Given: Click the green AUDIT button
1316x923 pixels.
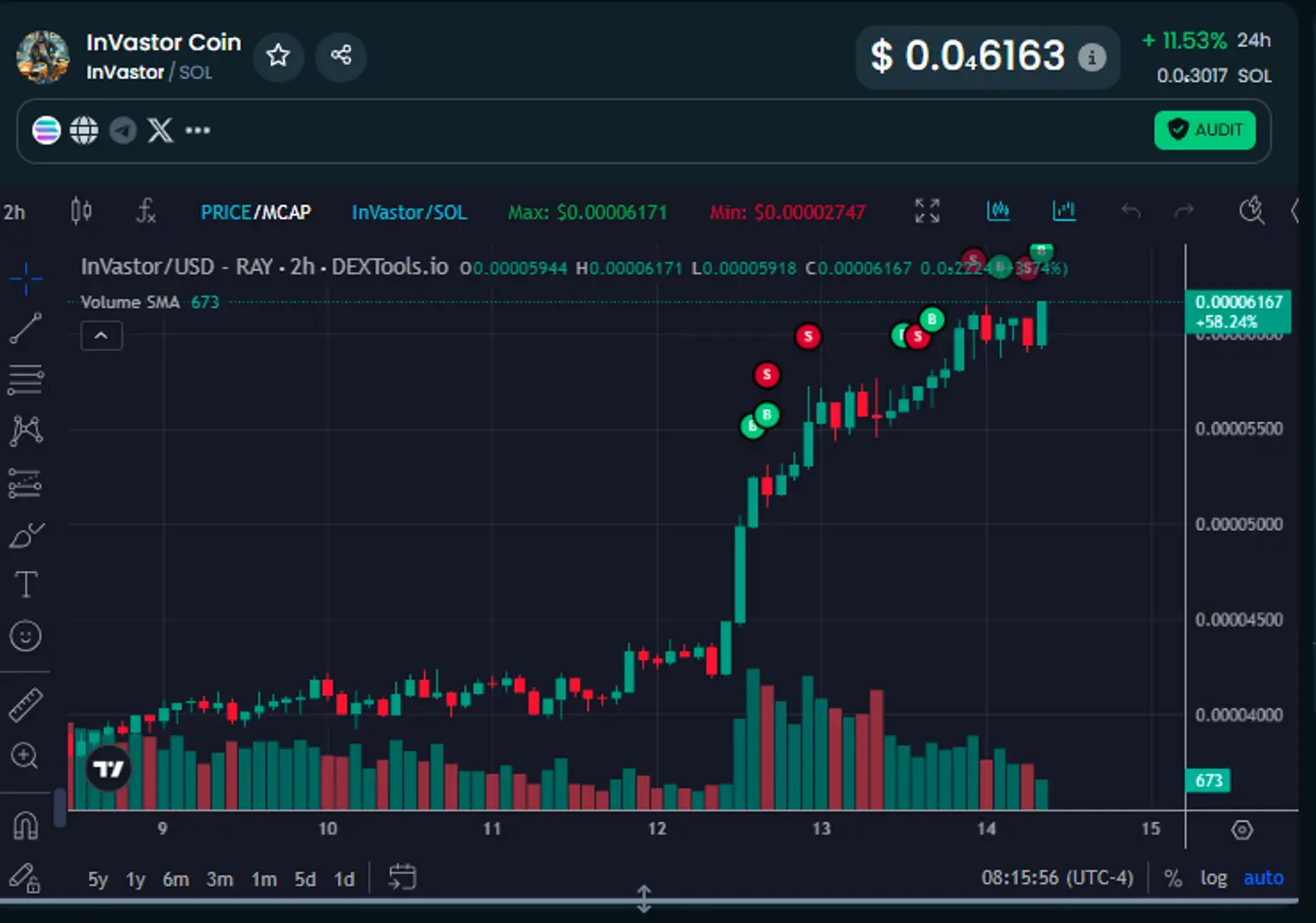Looking at the screenshot, I should click(1204, 130).
